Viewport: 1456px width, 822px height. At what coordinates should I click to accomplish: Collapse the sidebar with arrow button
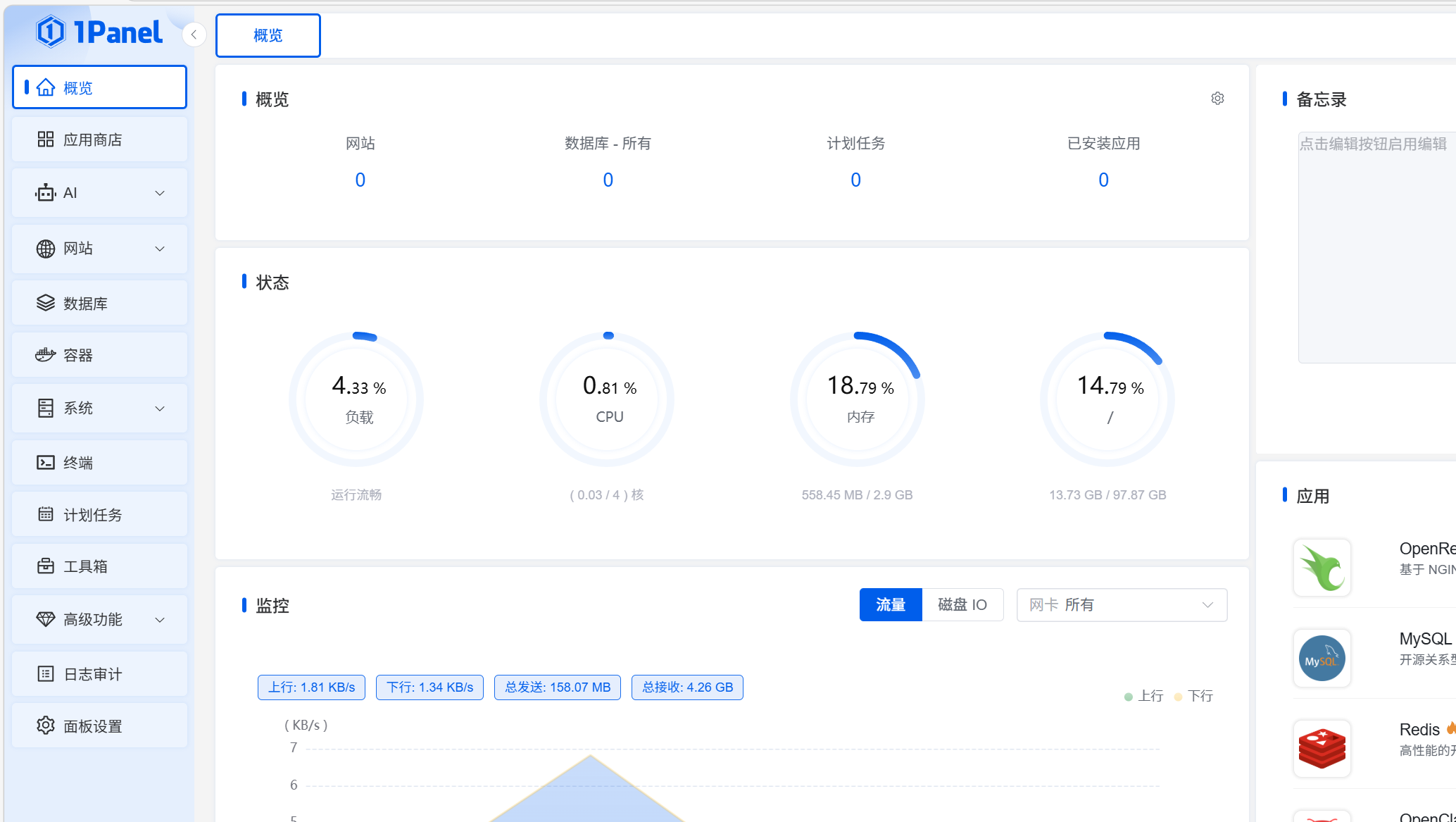point(194,35)
